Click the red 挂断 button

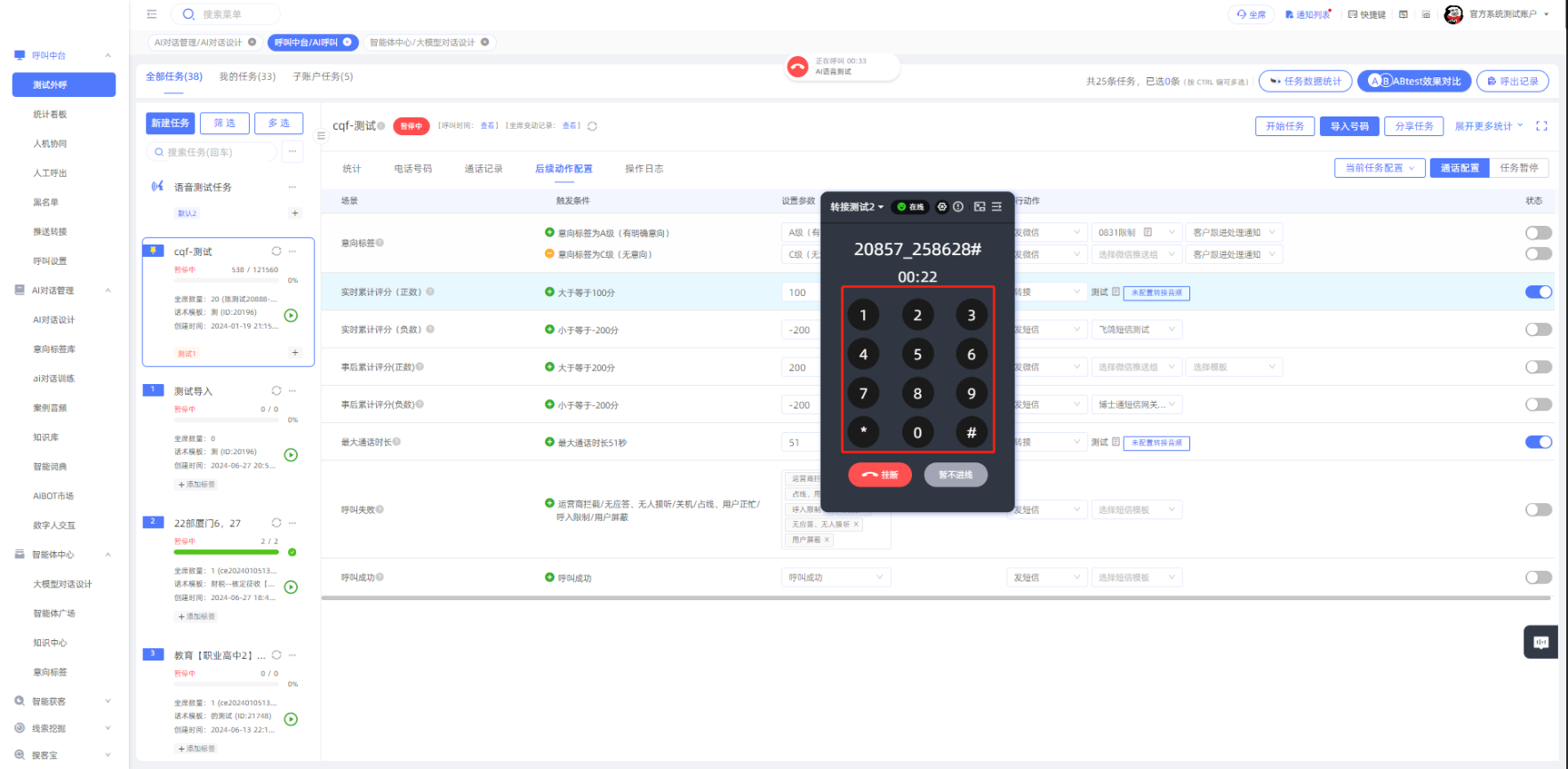tap(879, 475)
